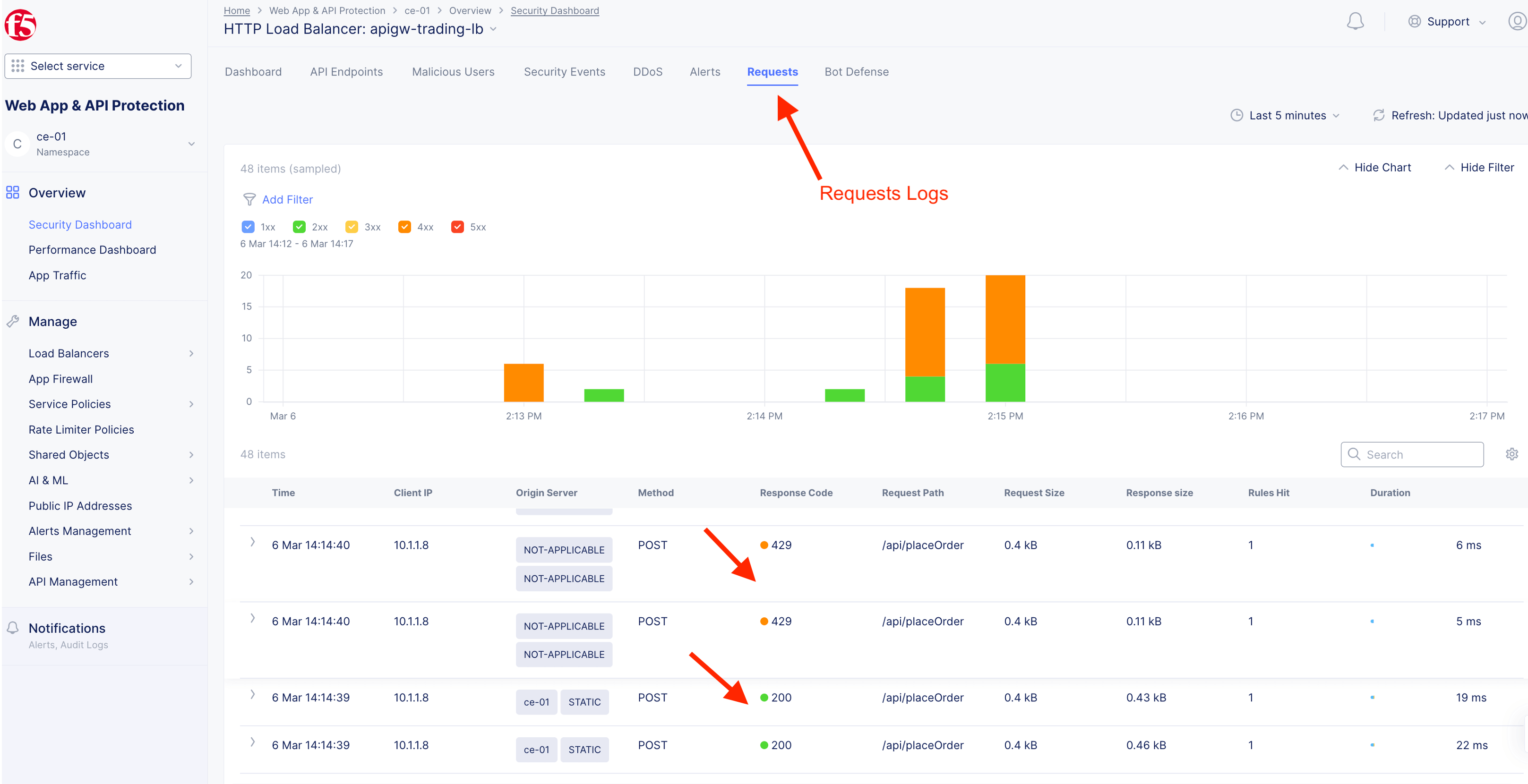Open the Select service dropdown
Screen dimensions: 1528x784
tap(98, 66)
